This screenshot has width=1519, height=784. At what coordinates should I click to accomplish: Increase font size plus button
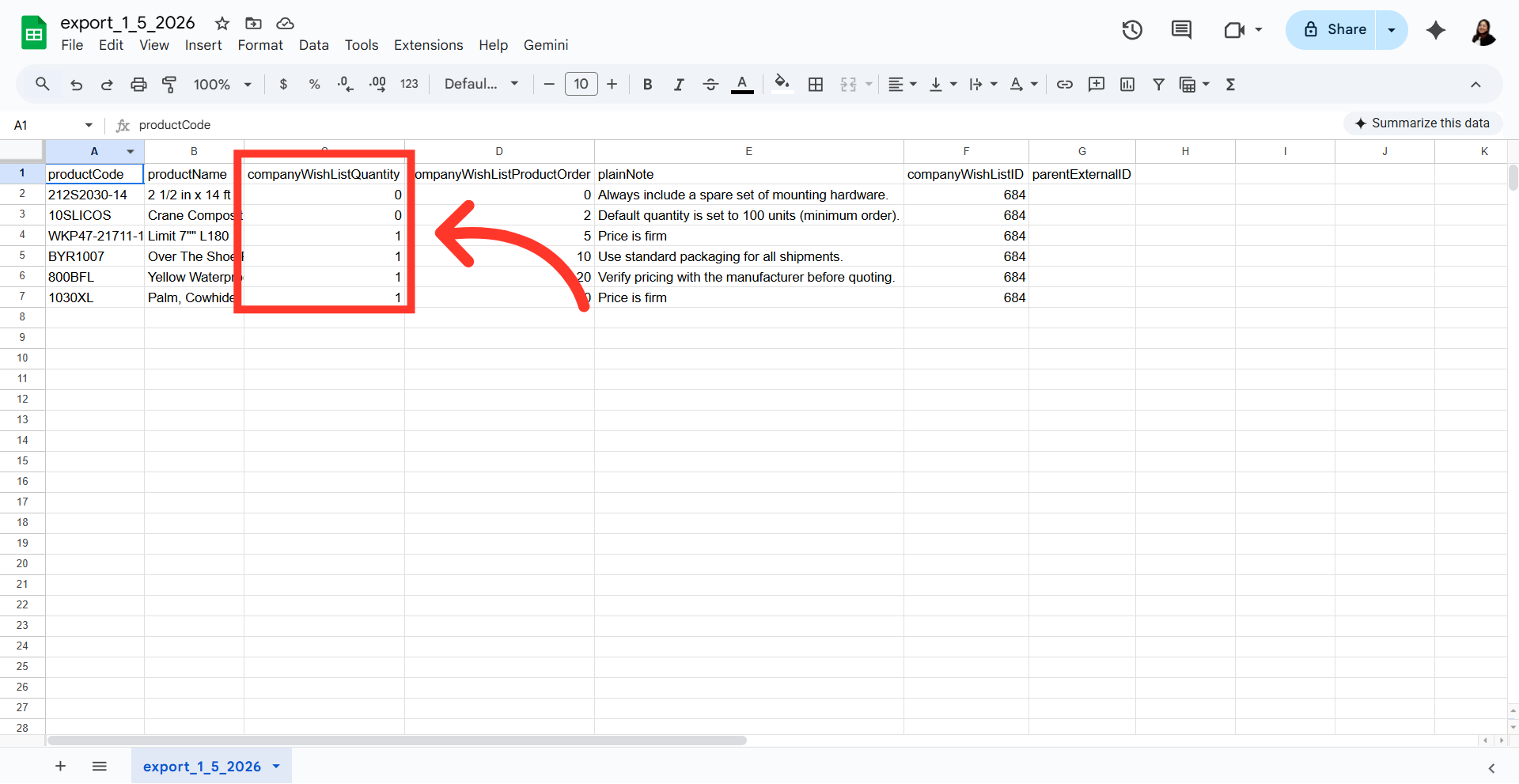coord(612,84)
